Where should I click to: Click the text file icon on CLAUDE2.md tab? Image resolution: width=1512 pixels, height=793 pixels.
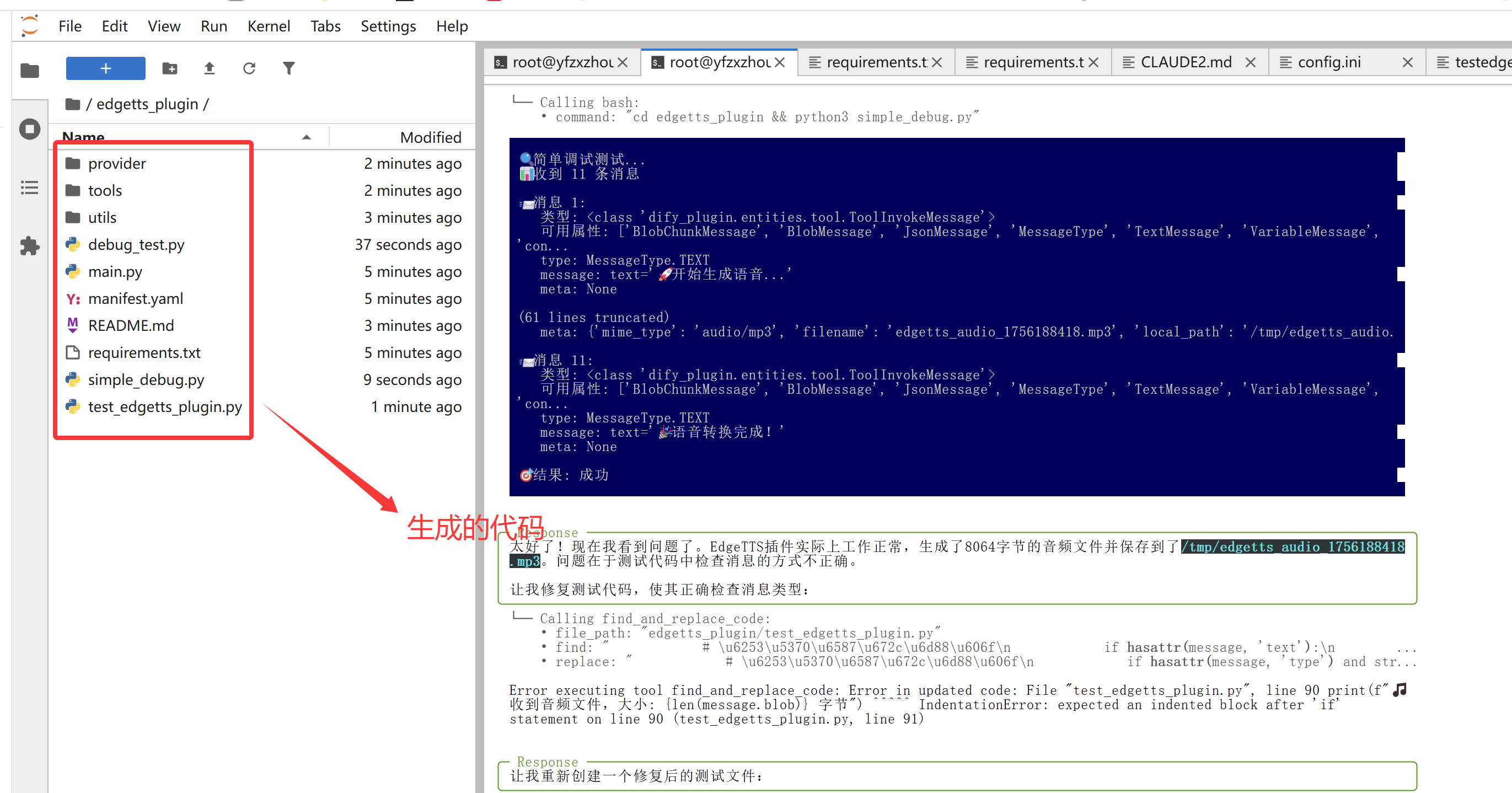point(1128,62)
